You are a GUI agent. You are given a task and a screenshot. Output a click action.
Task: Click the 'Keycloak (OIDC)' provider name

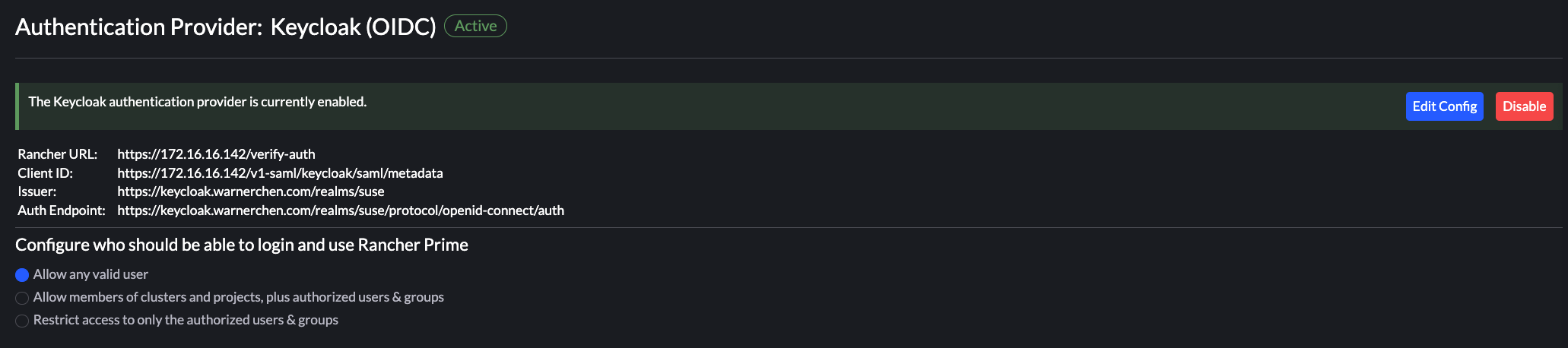click(353, 27)
